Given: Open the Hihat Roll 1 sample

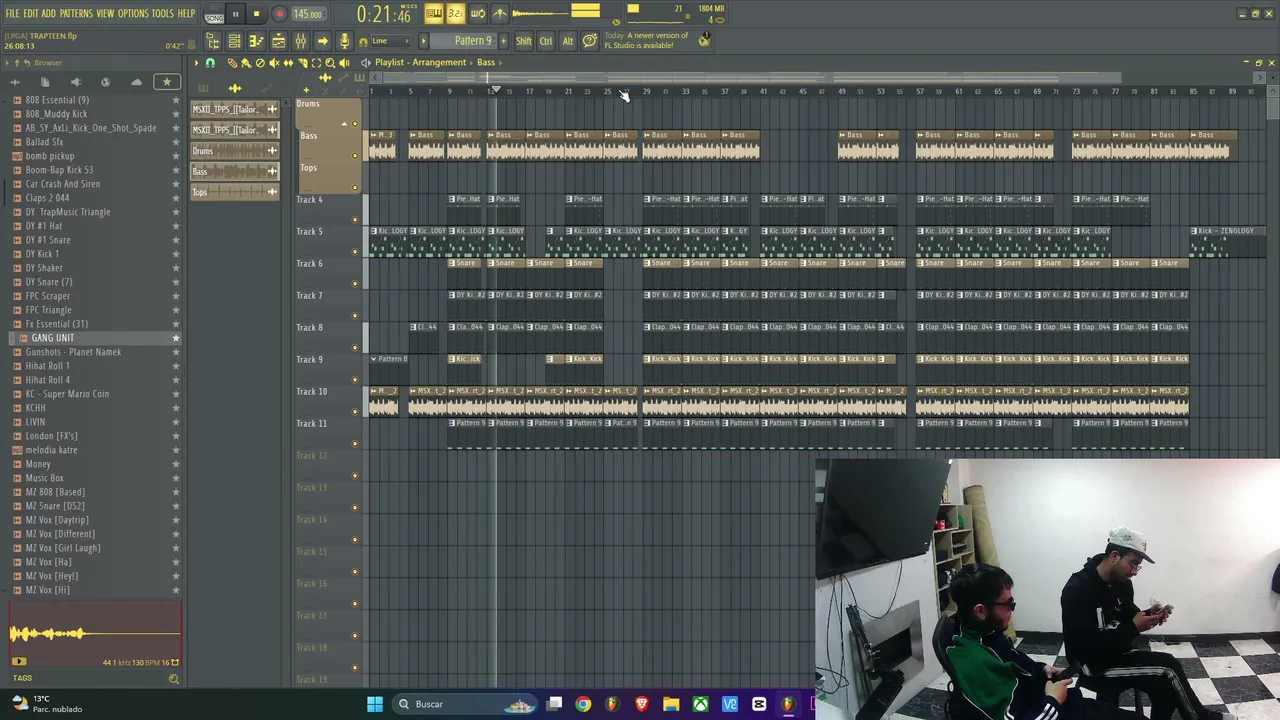Looking at the screenshot, I should click(x=47, y=366).
